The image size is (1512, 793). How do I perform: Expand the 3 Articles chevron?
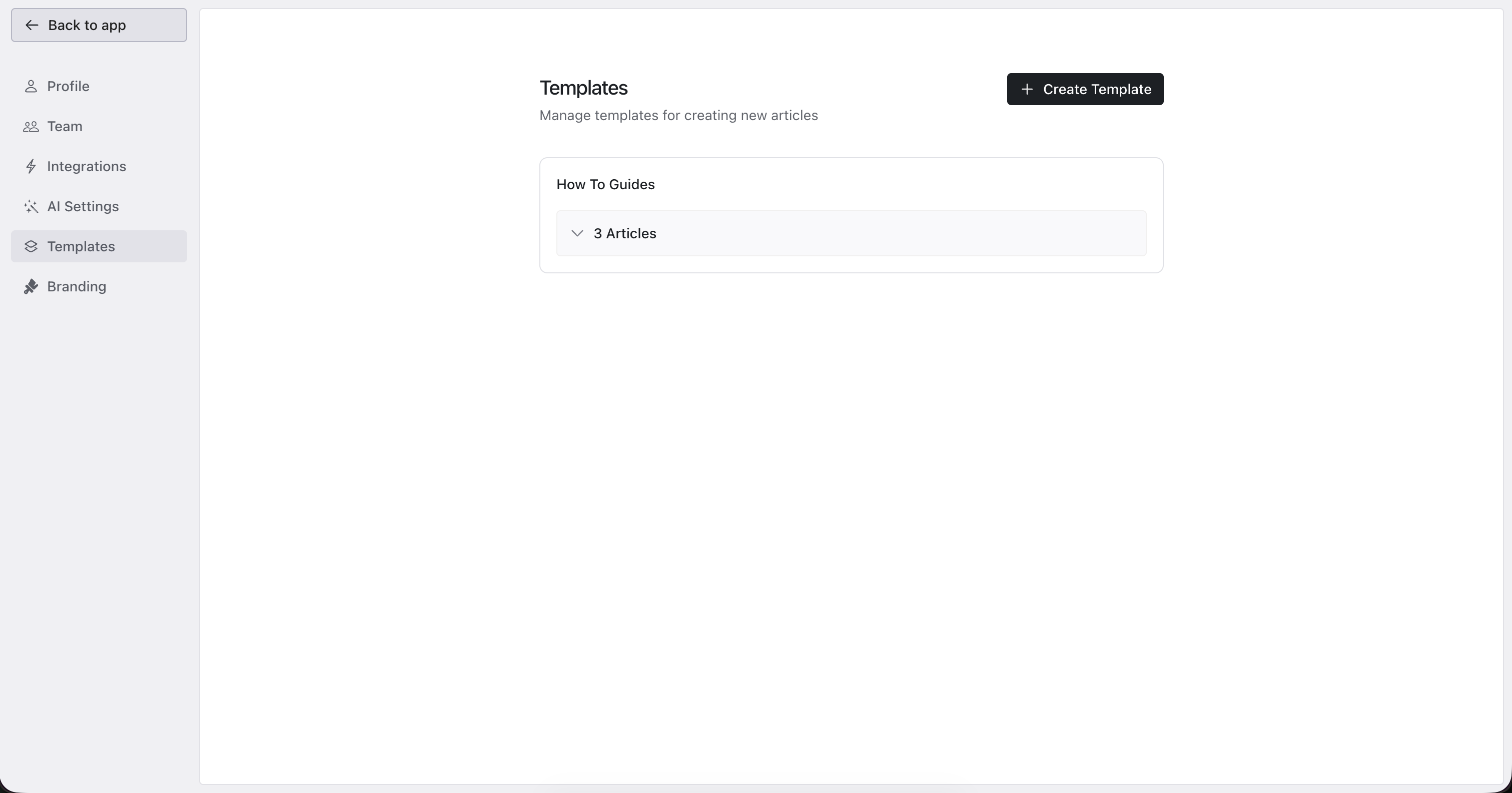click(577, 233)
